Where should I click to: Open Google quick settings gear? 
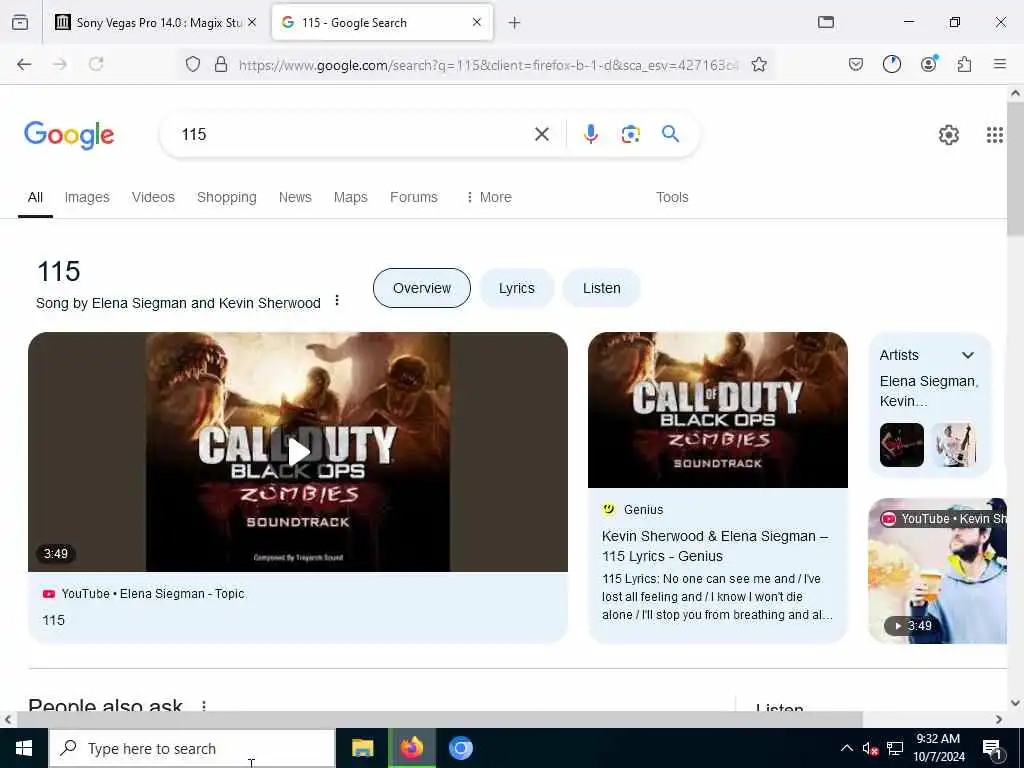point(948,135)
